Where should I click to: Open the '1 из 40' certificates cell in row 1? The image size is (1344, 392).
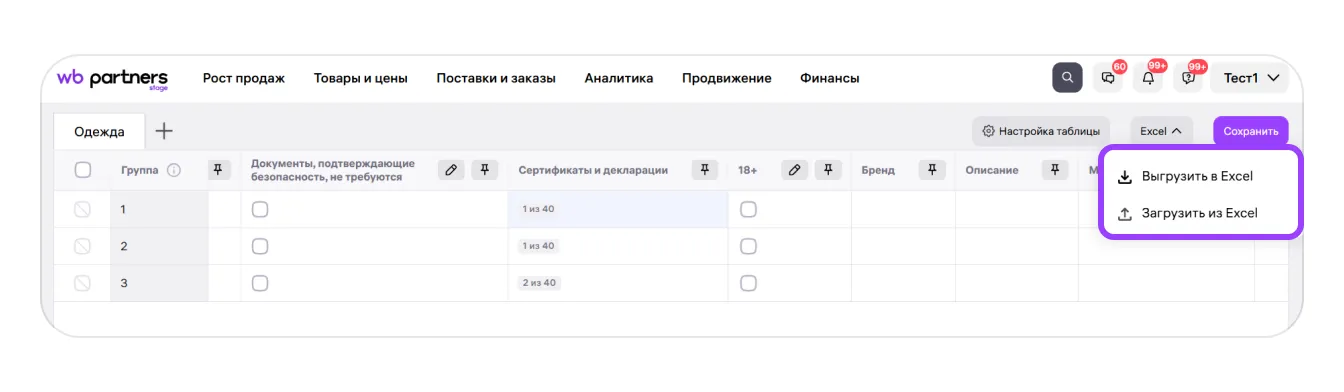(x=618, y=209)
